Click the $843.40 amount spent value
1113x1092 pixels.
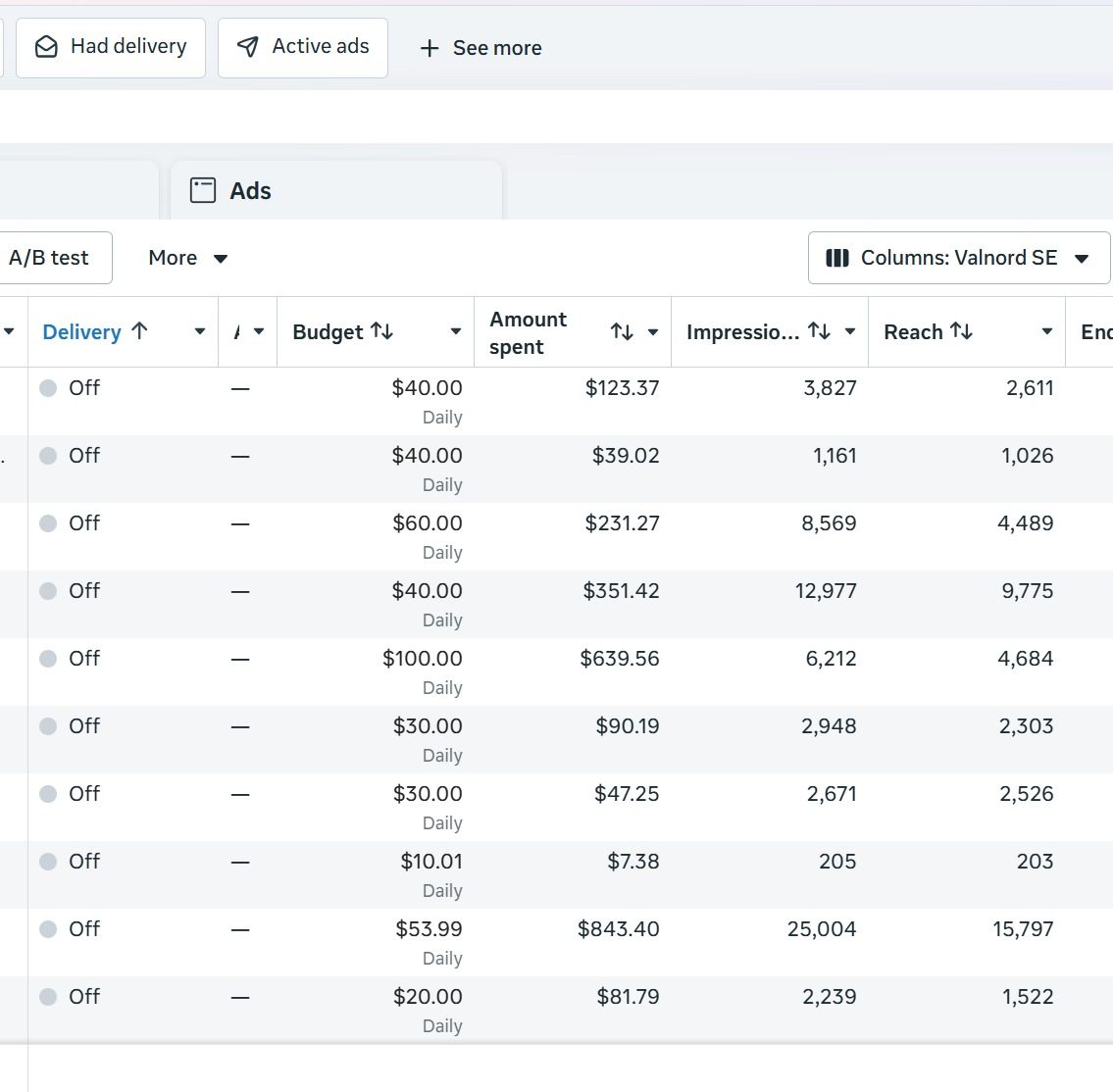618,929
